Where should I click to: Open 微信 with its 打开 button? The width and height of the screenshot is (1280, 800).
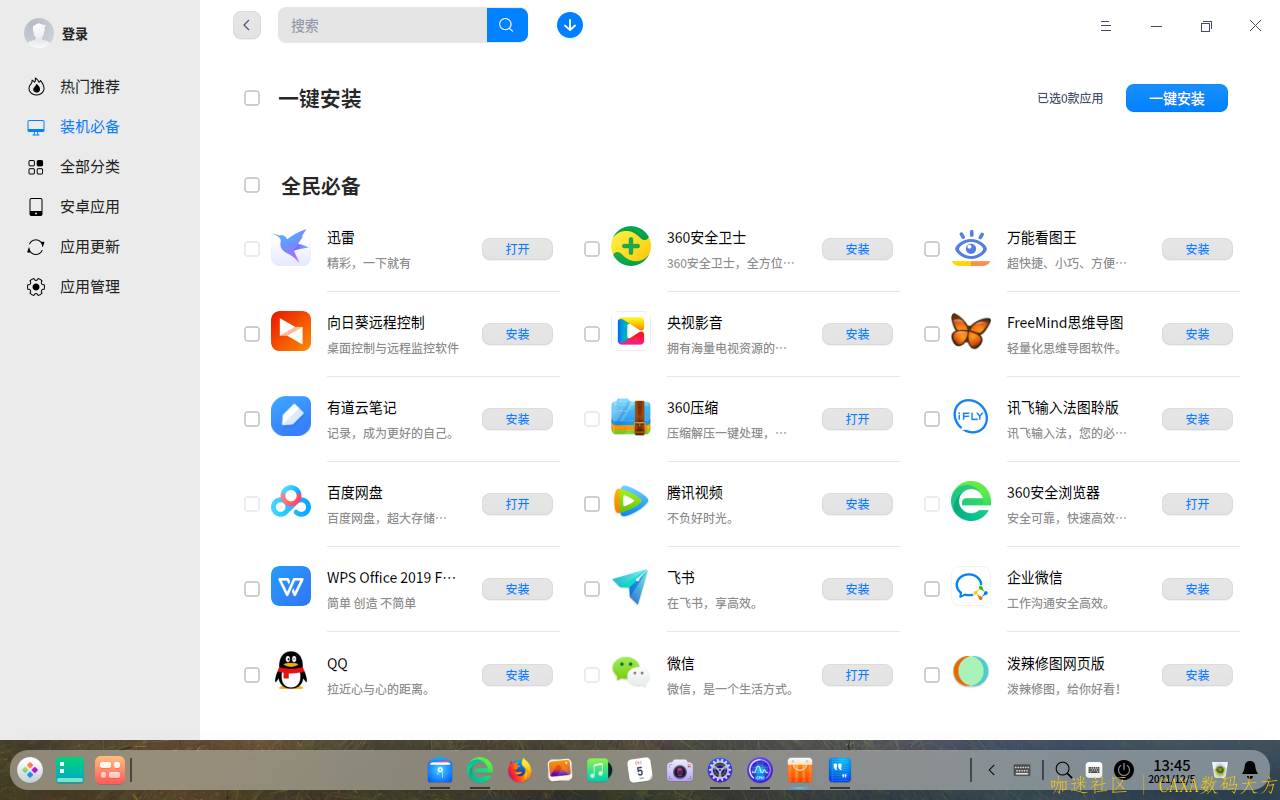(x=857, y=675)
